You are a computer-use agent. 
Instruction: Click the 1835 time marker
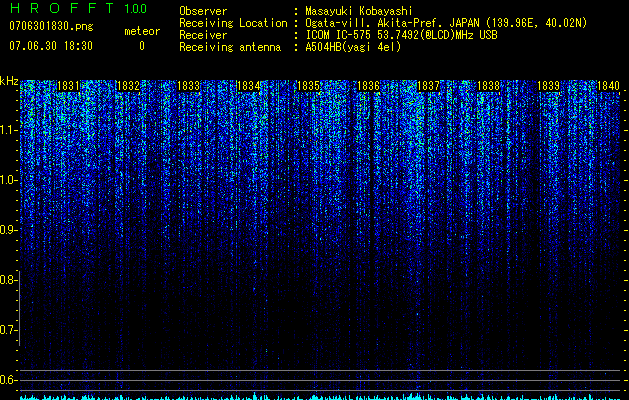[x=308, y=86]
